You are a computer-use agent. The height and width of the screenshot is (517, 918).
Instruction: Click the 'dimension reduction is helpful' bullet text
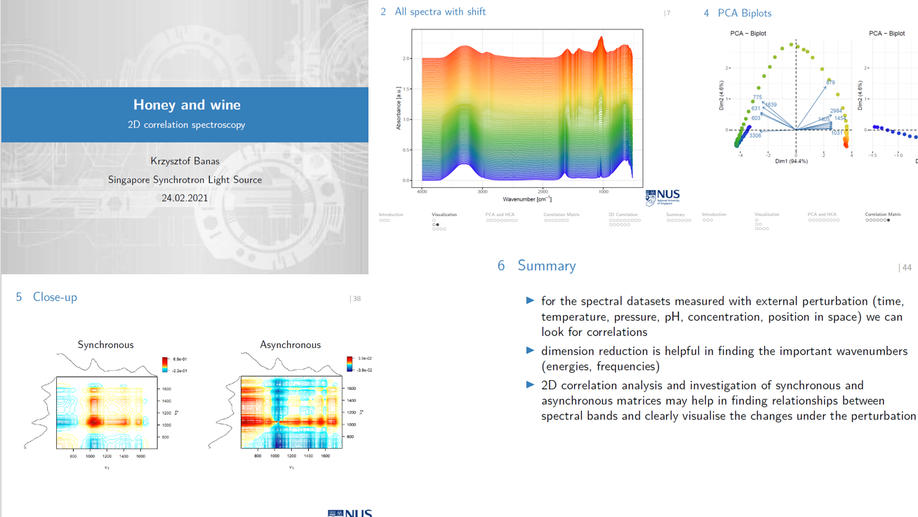[x=724, y=358]
